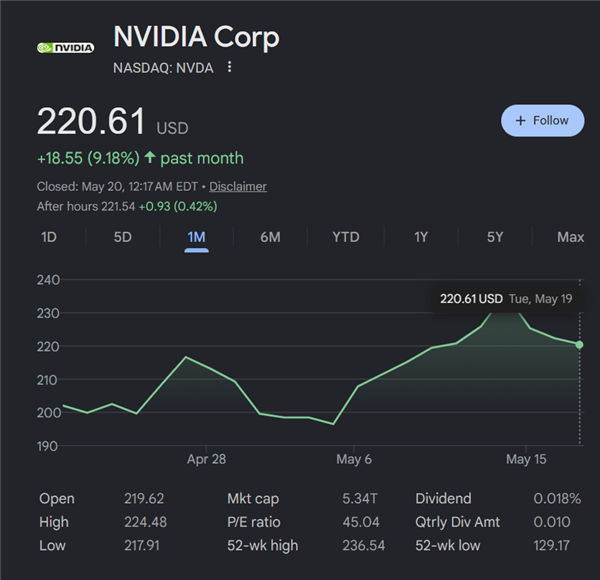Click the Dividend value 0.018%
Image resolution: width=600 pixels, height=580 pixels.
tap(557, 499)
